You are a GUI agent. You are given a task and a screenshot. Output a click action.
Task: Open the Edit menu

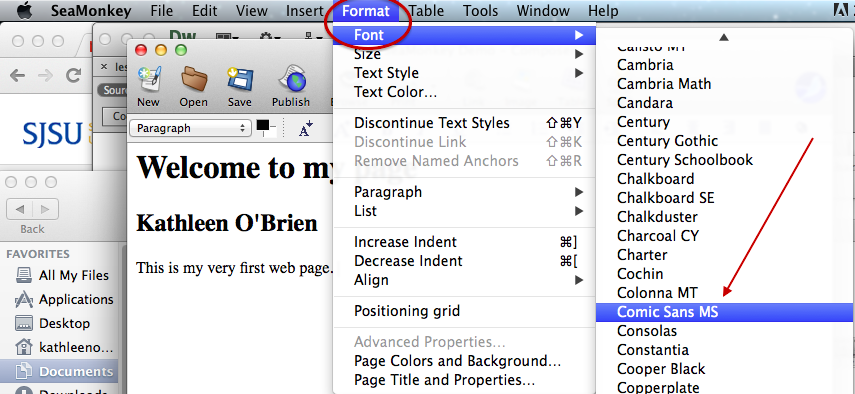coord(204,11)
